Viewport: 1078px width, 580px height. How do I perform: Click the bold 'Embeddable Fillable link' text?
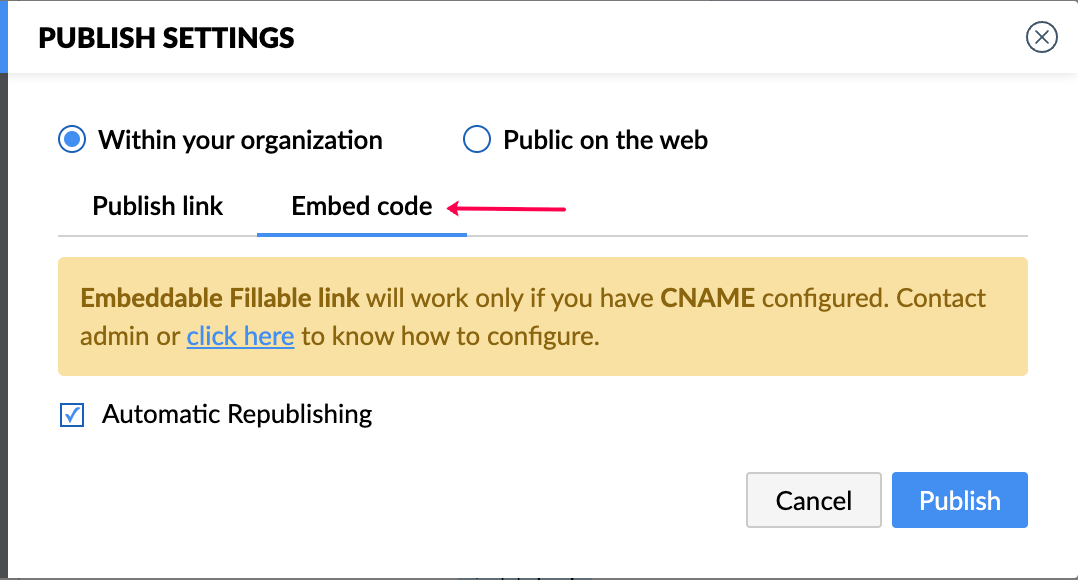pyautogui.click(x=220, y=298)
